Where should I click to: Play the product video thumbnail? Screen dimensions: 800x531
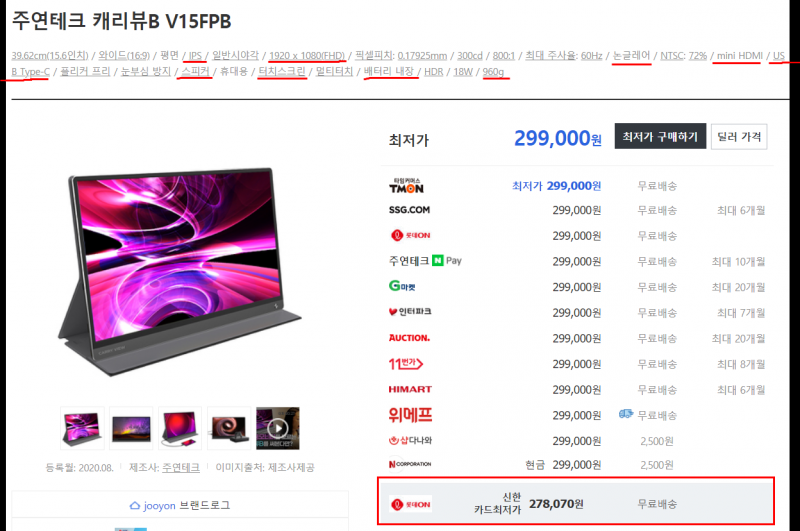point(278,428)
